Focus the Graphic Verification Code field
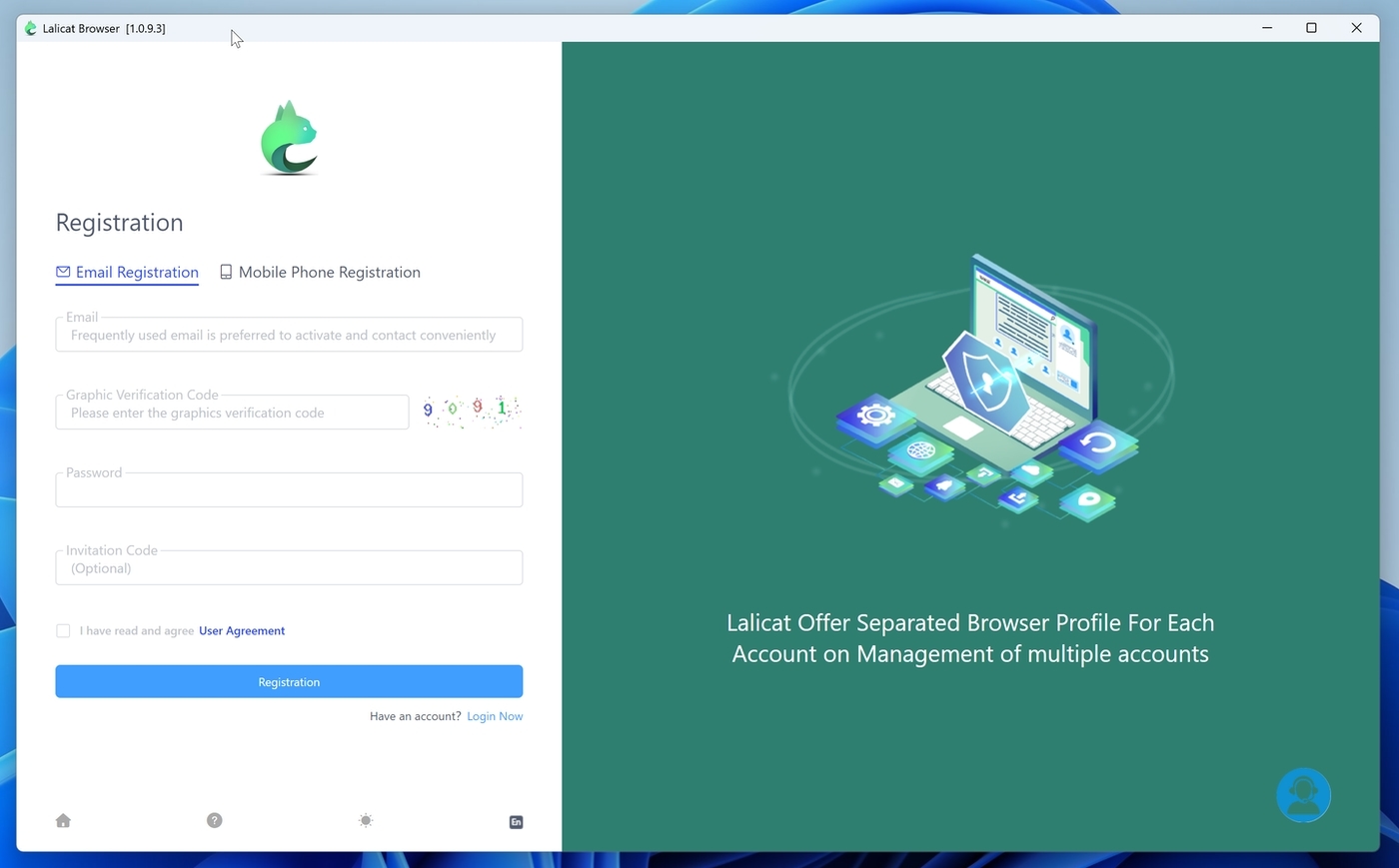The image size is (1399, 868). tap(232, 413)
